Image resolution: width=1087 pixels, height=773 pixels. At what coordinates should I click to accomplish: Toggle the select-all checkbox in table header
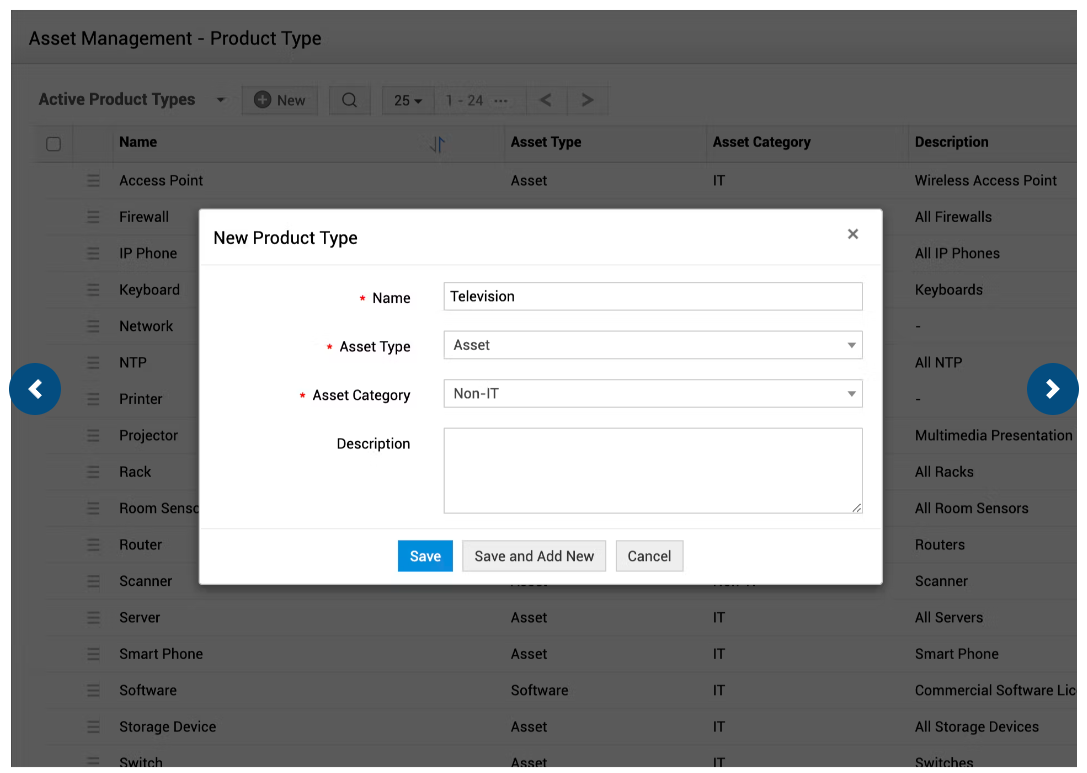point(54,144)
